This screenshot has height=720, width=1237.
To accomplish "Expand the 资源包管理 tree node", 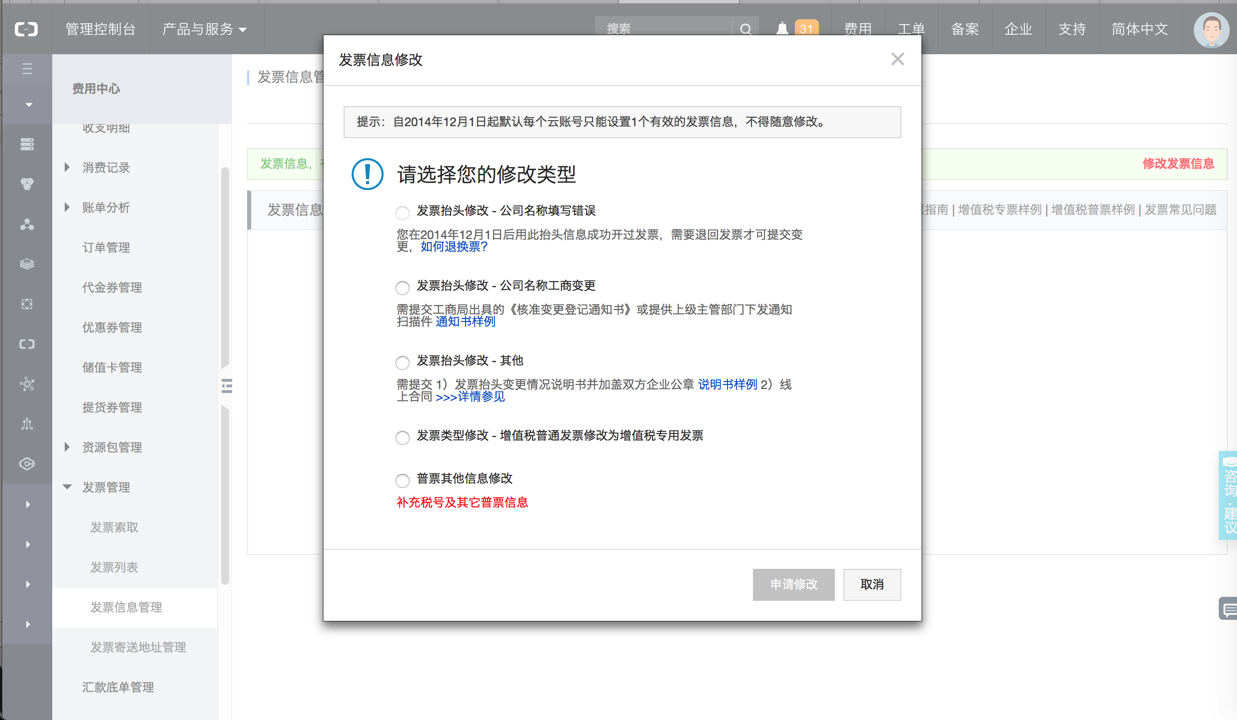I will coord(67,447).
